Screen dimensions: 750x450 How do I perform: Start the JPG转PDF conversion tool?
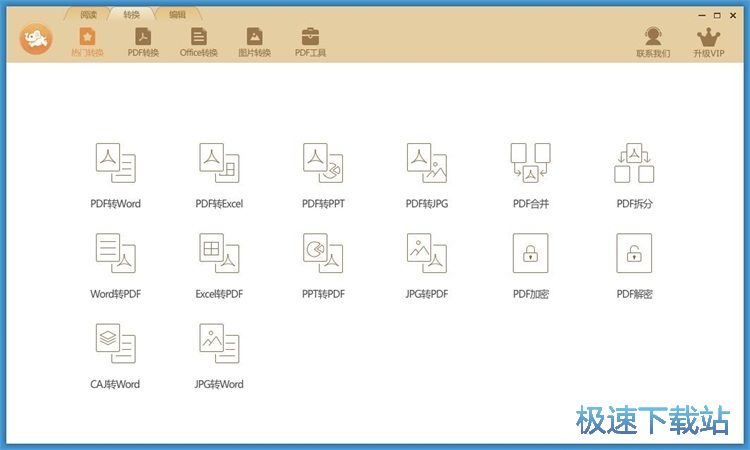pyautogui.click(x=427, y=265)
